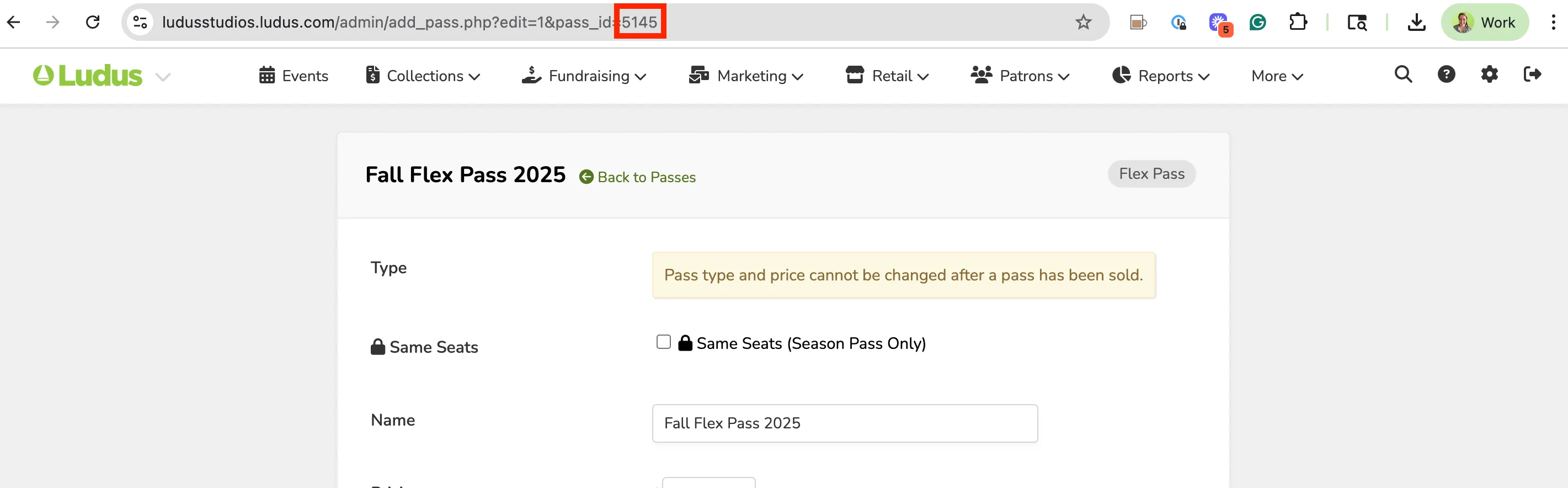Expand the Collections dropdown menu

[423, 76]
